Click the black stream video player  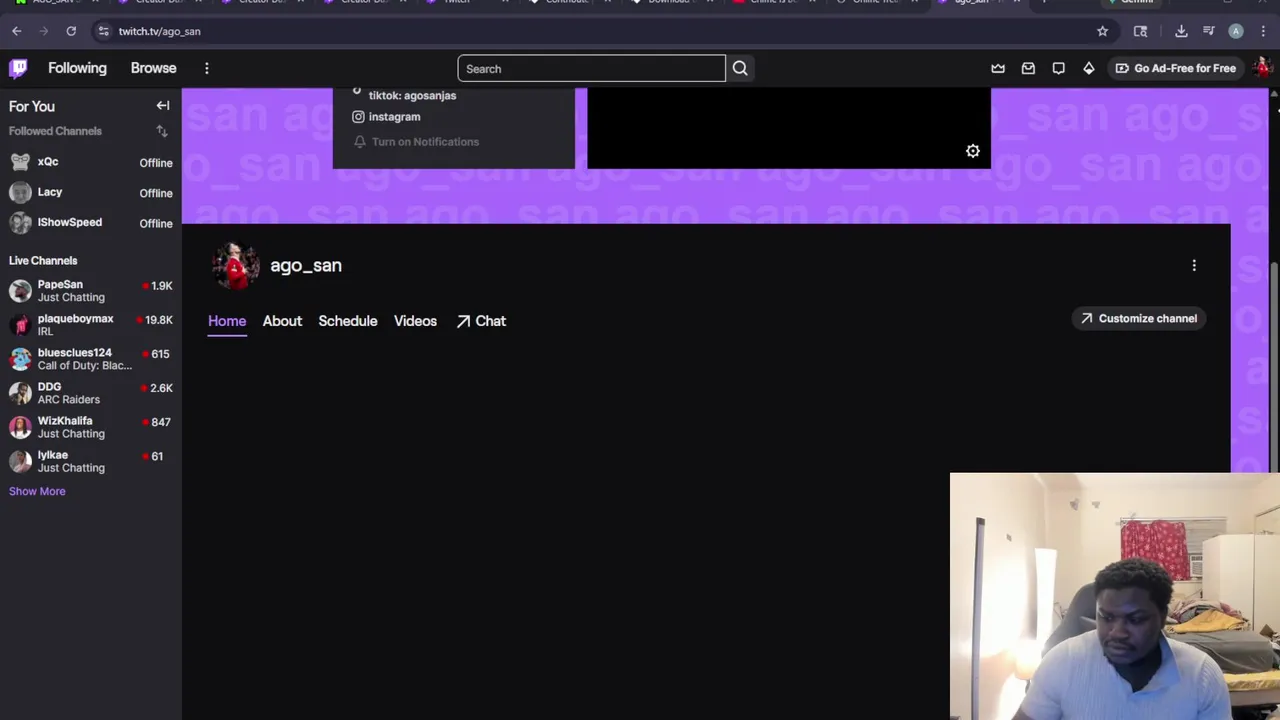[x=789, y=128]
